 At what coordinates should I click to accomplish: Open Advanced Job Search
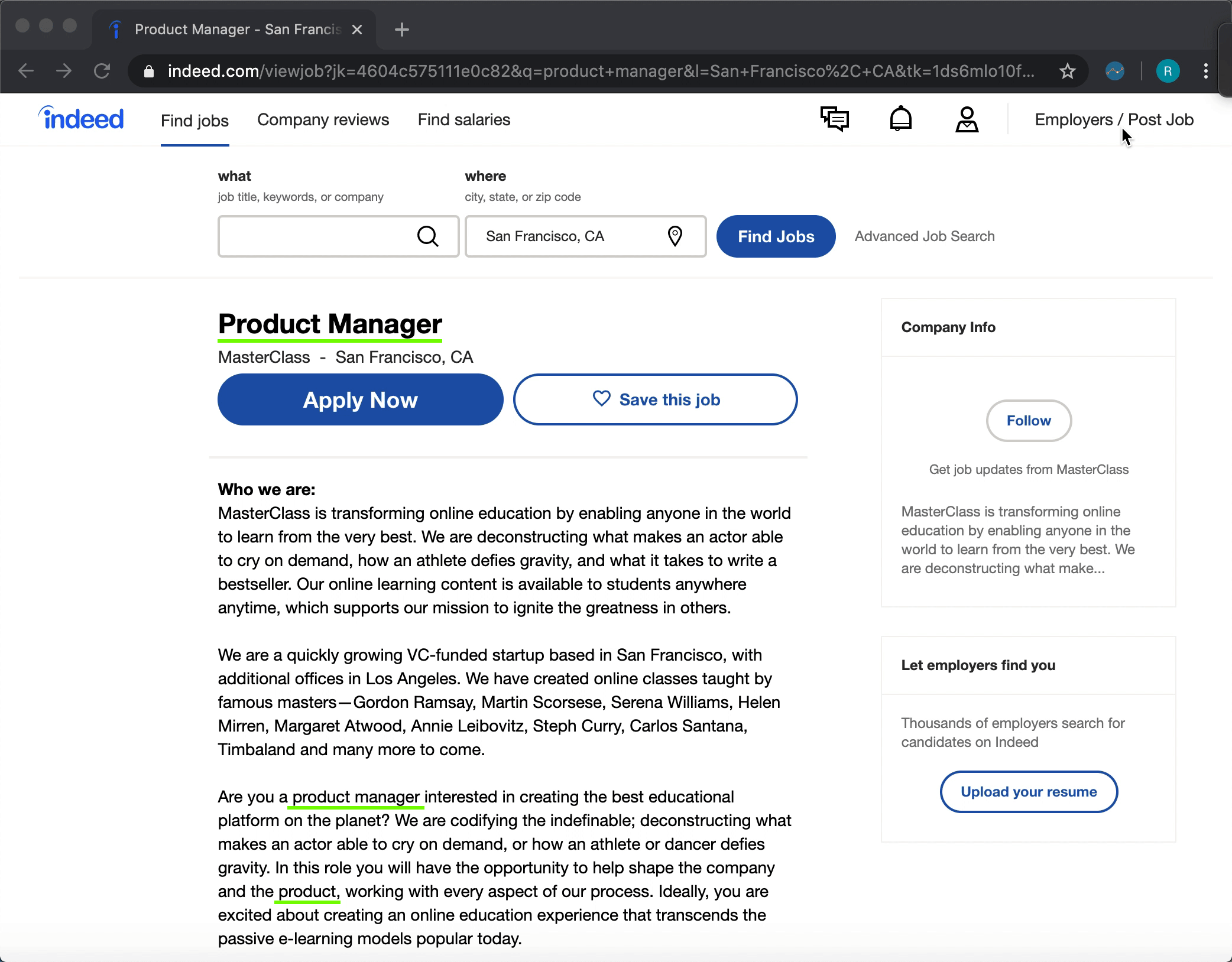(x=925, y=236)
